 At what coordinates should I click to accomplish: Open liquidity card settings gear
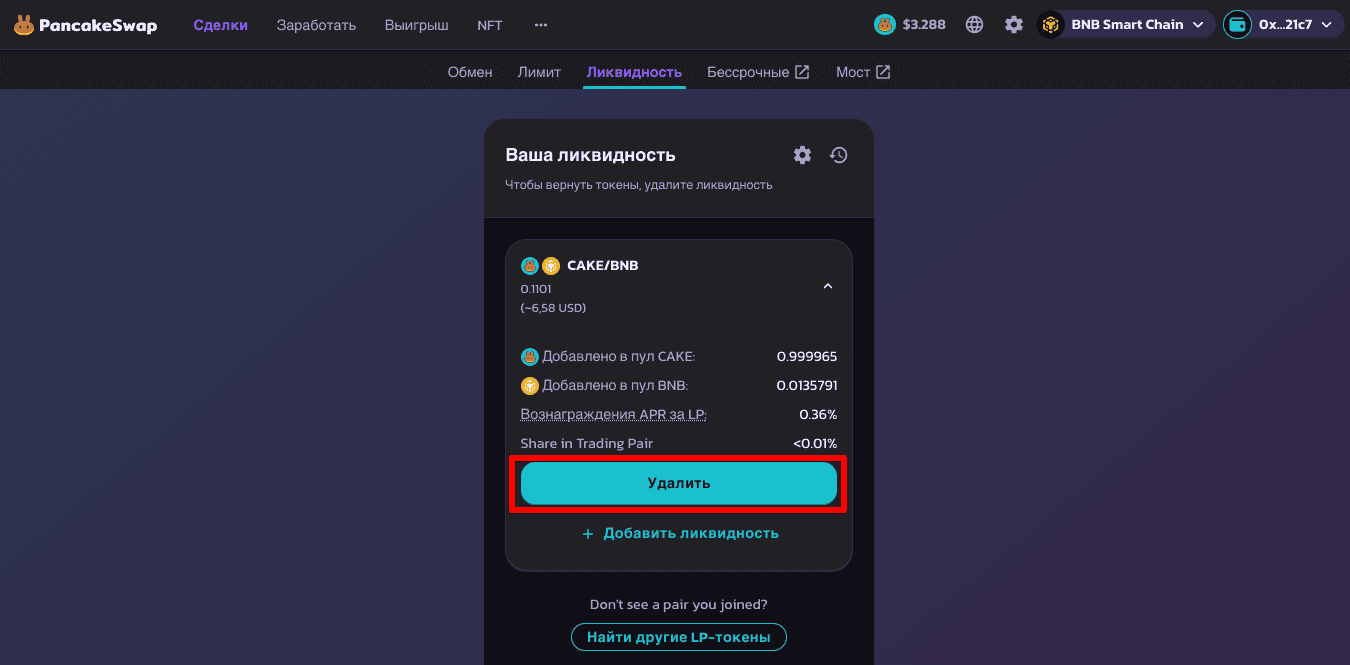coord(802,155)
